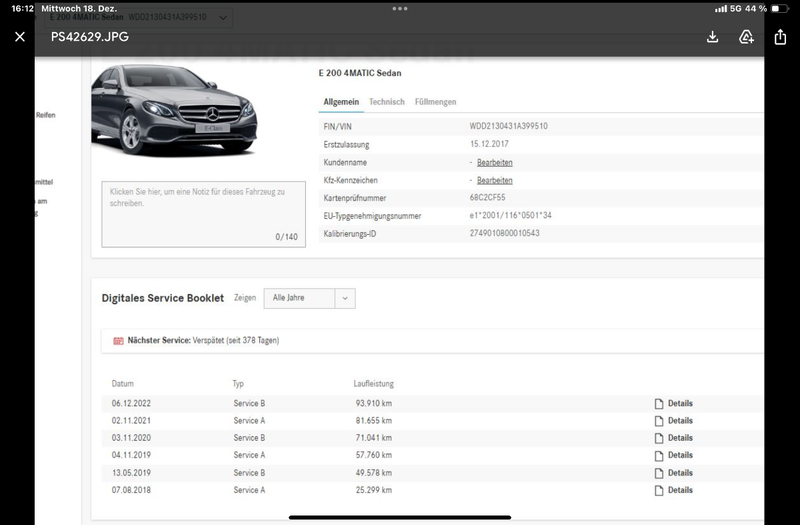Click Bearbeiten next to Kfz-Kennzeichen

point(494,181)
